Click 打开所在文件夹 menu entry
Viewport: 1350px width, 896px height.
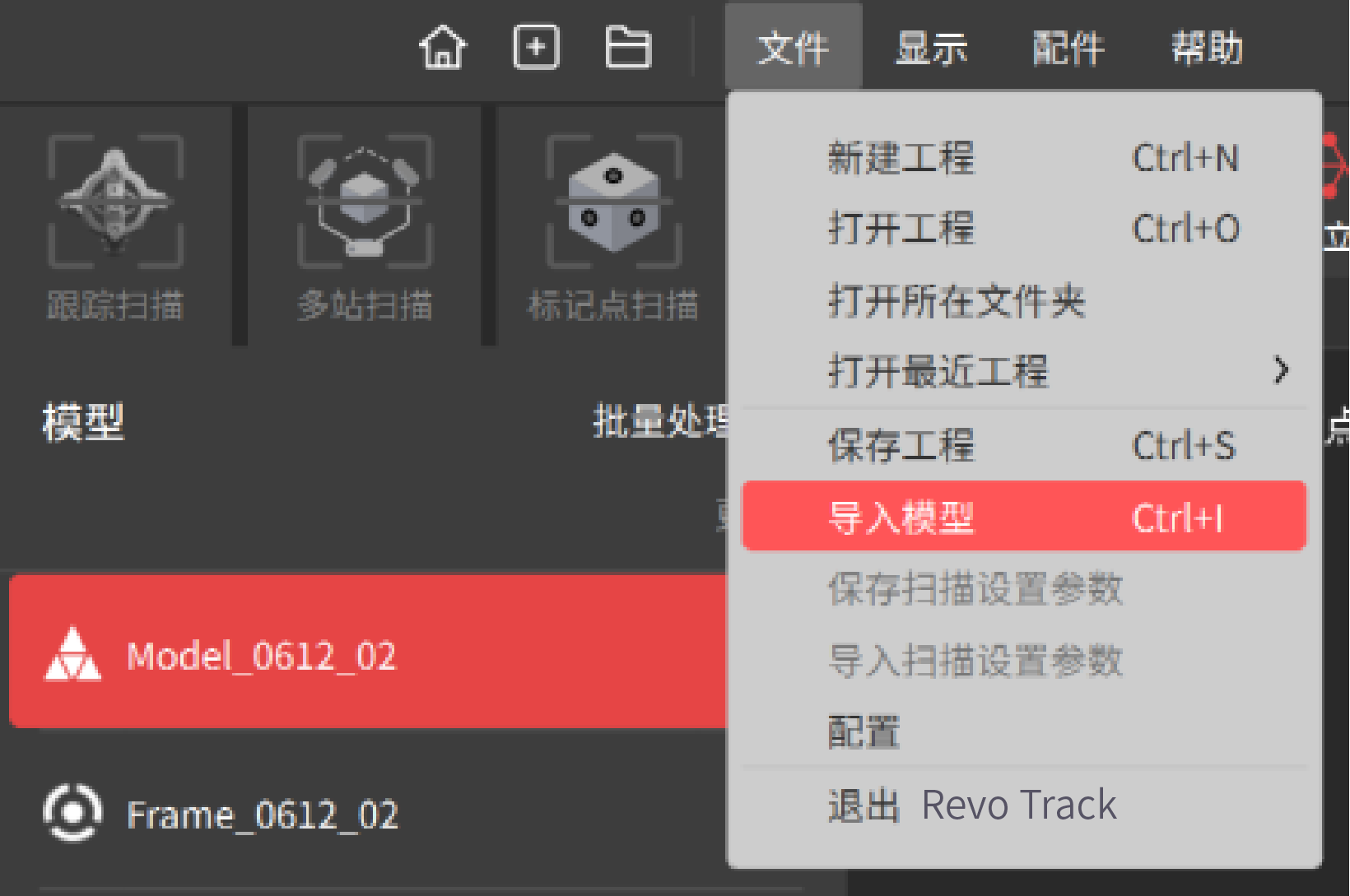point(1025,299)
